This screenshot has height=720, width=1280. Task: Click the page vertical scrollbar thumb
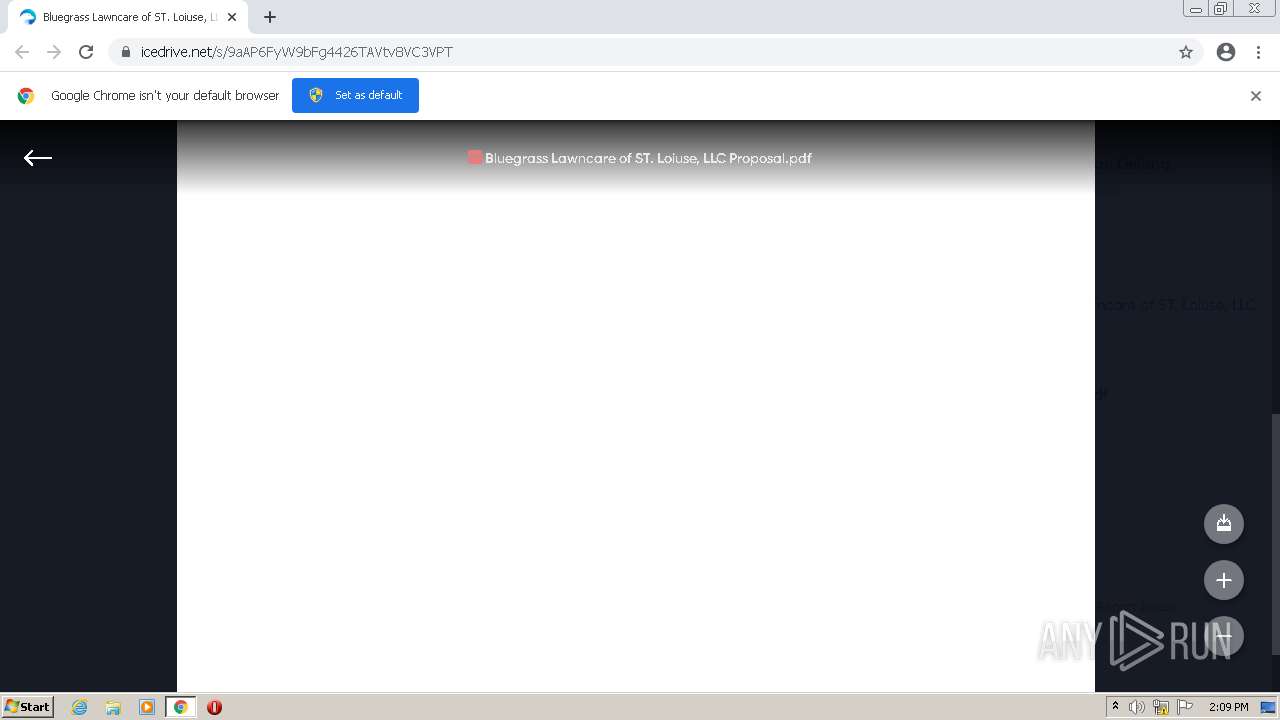(x=1274, y=534)
